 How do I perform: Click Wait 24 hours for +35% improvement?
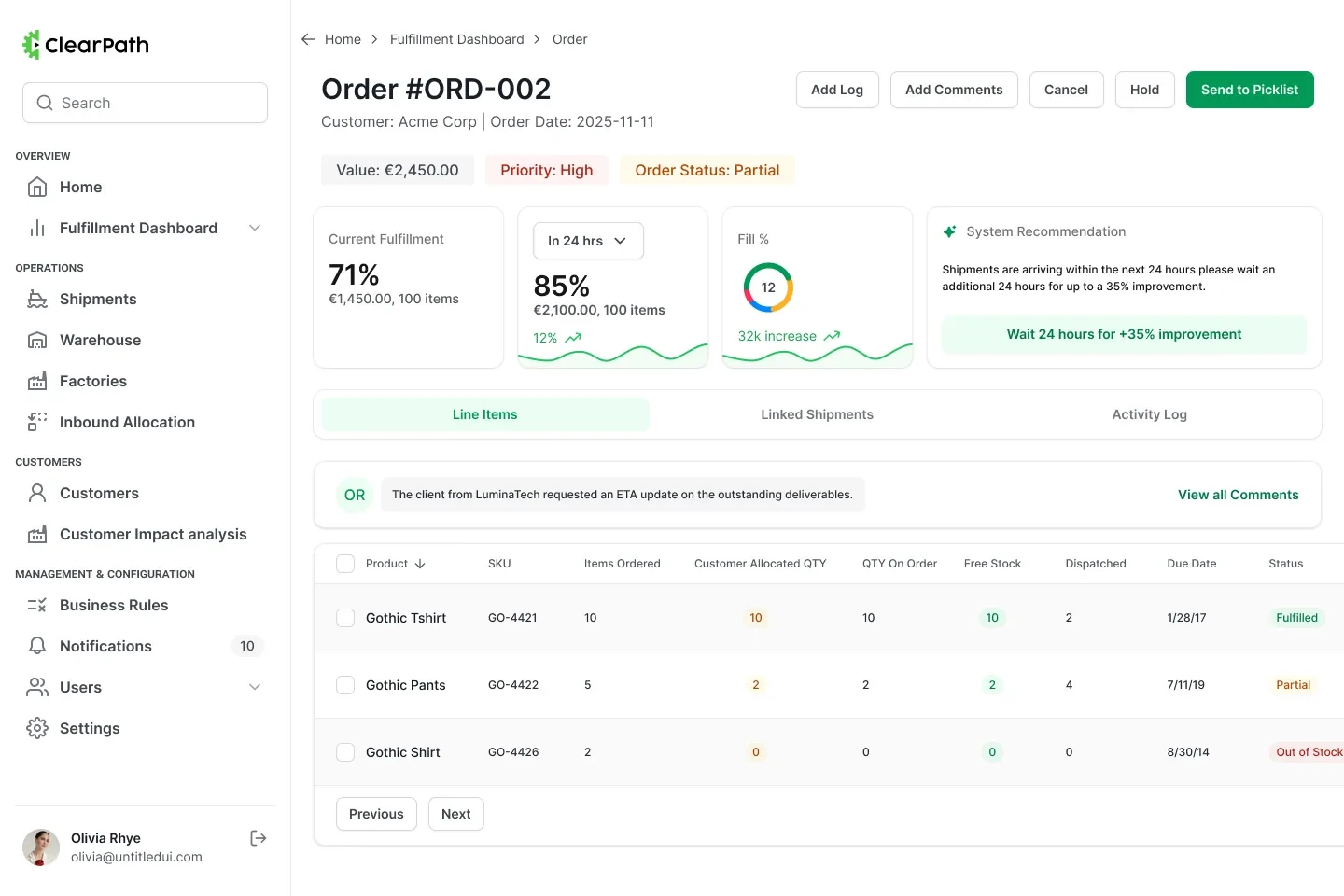coord(1124,334)
